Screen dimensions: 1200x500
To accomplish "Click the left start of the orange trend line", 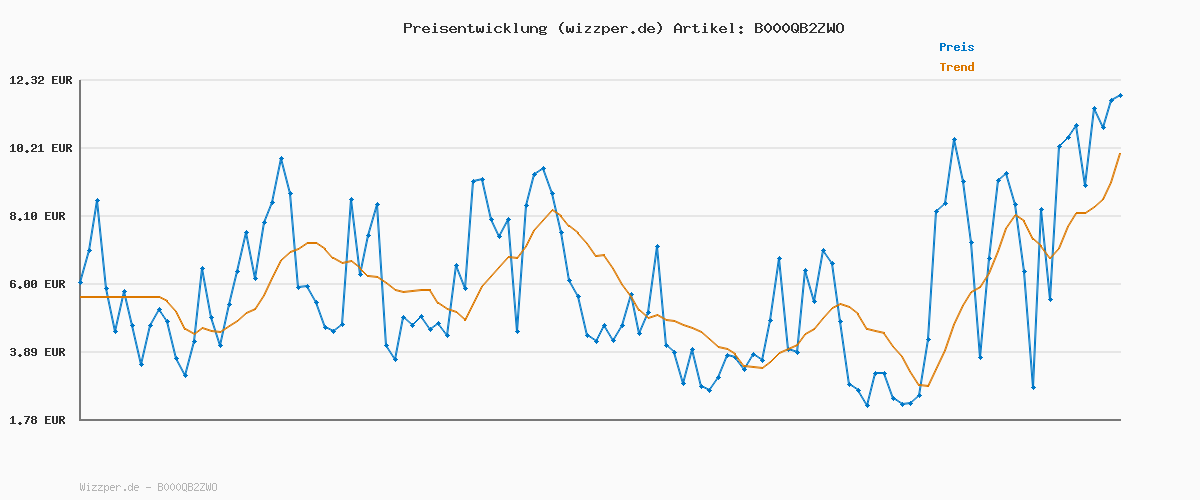I will click(82, 297).
